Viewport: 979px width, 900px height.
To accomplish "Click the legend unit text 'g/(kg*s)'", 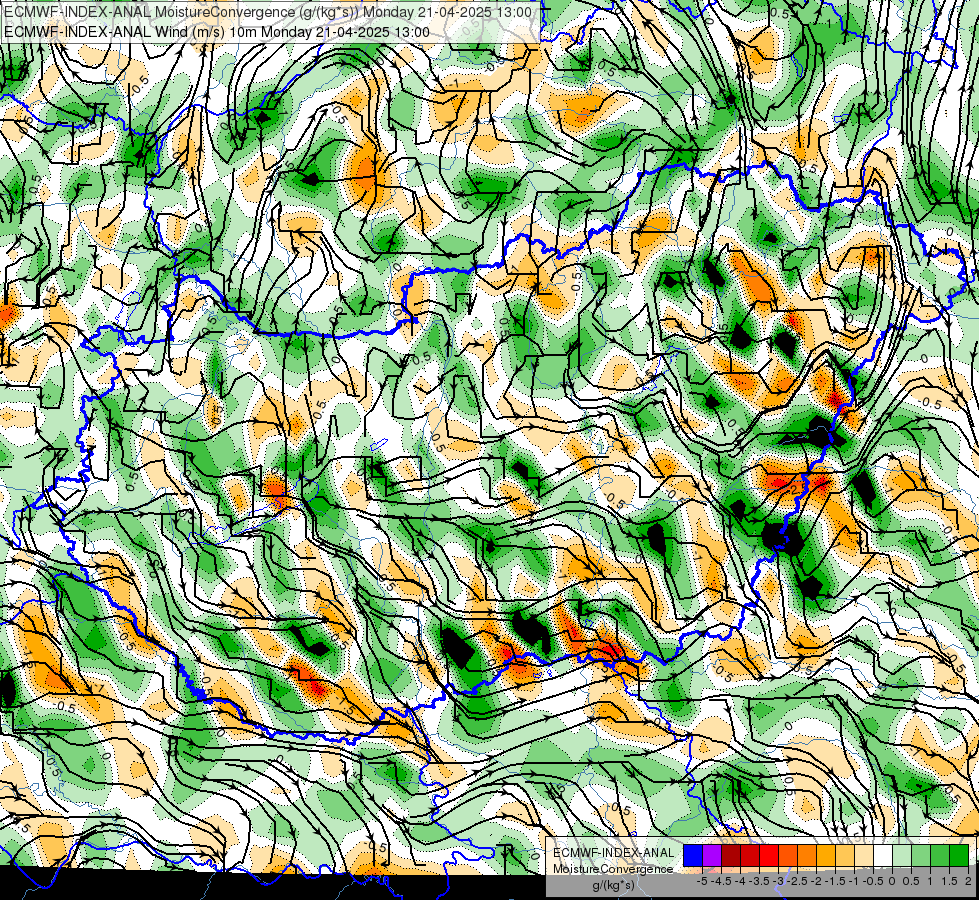I will [613, 885].
